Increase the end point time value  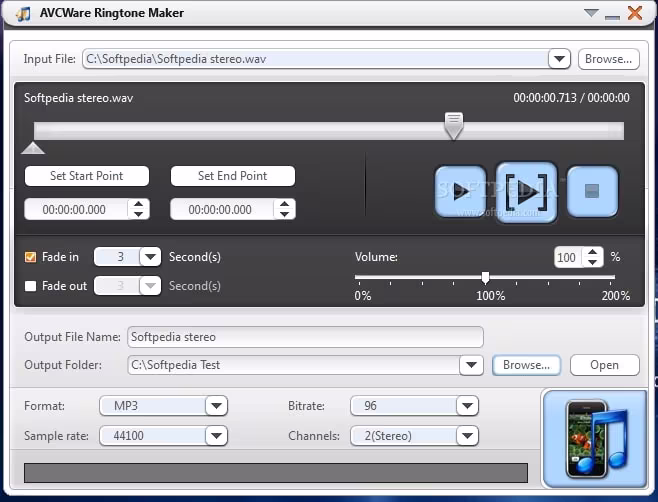pyautogui.click(x=285, y=204)
